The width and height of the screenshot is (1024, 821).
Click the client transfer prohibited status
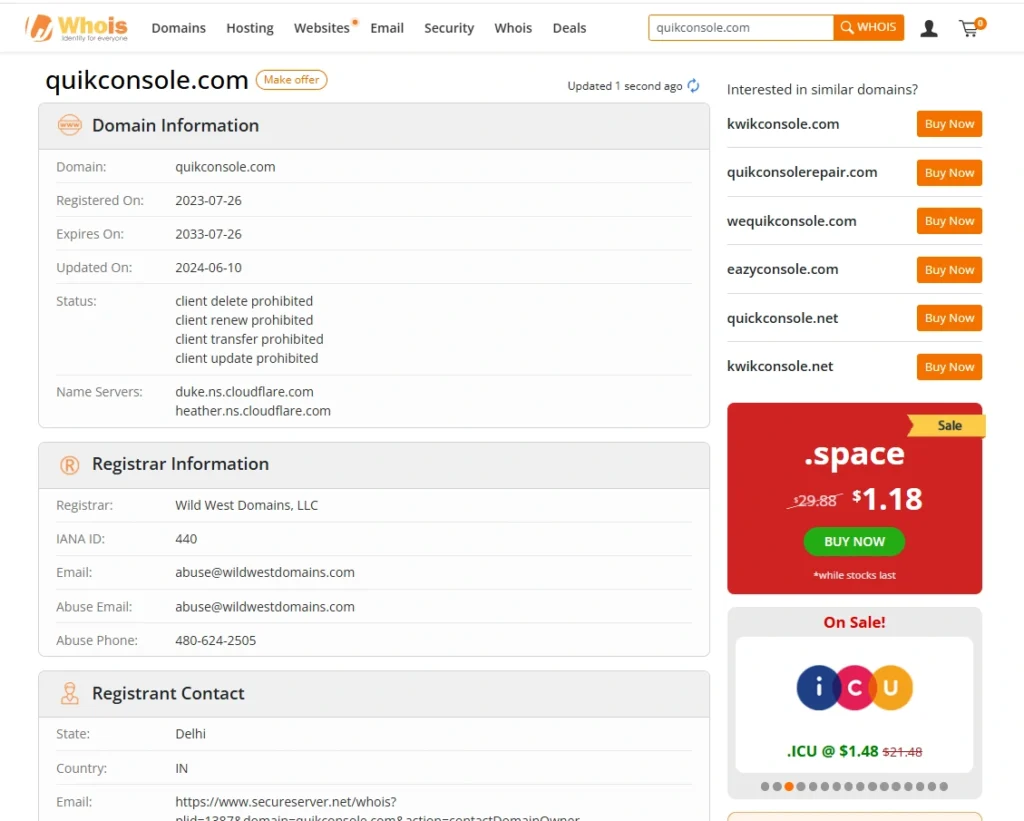pyautogui.click(x=249, y=339)
